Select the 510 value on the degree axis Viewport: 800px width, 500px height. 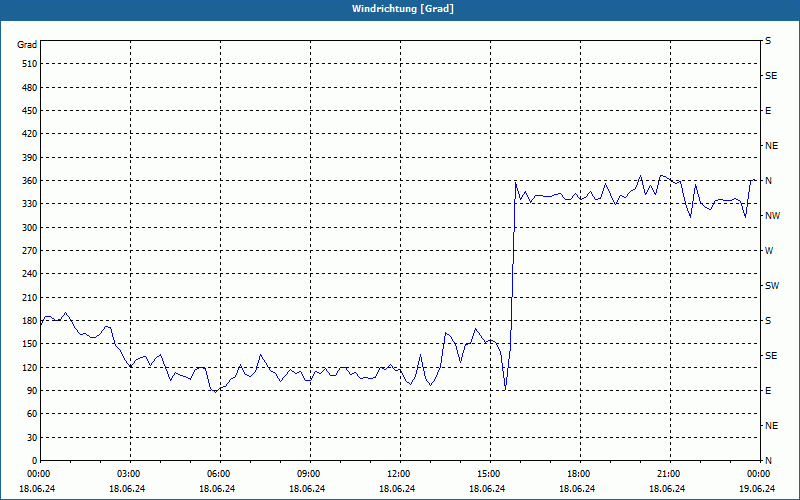click(x=30, y=64)
